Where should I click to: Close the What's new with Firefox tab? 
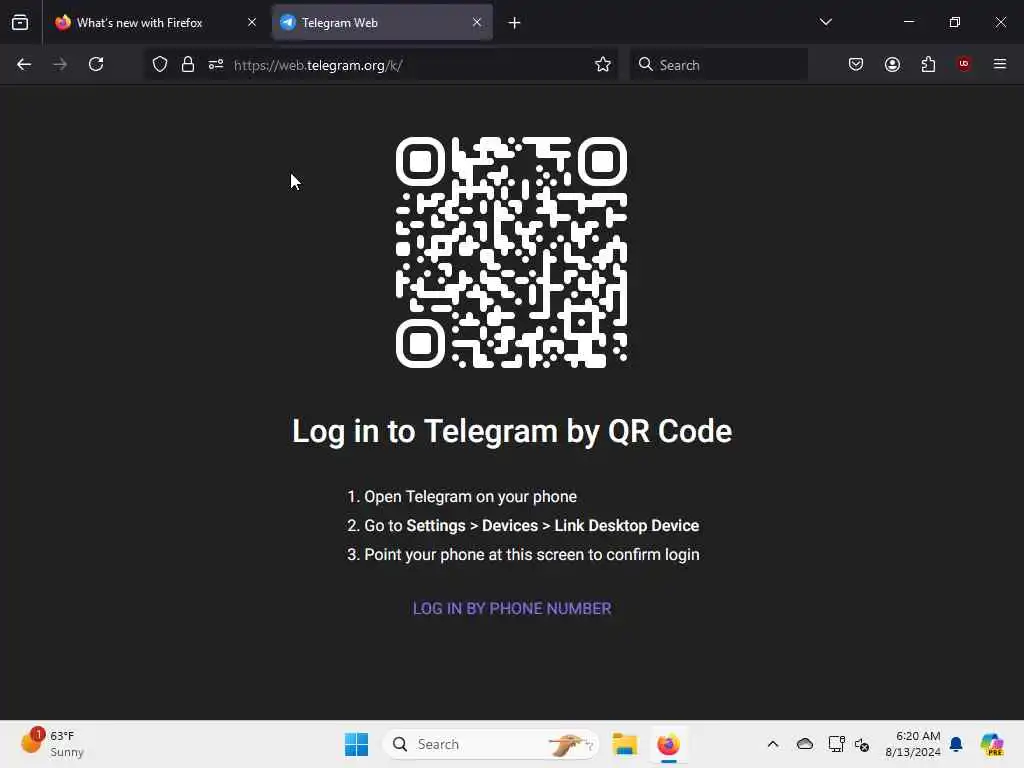pyautogui.click(x=251, y=23)
